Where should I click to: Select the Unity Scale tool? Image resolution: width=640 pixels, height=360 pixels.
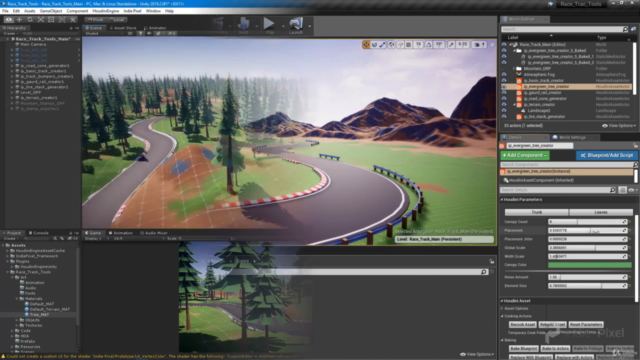40,19
